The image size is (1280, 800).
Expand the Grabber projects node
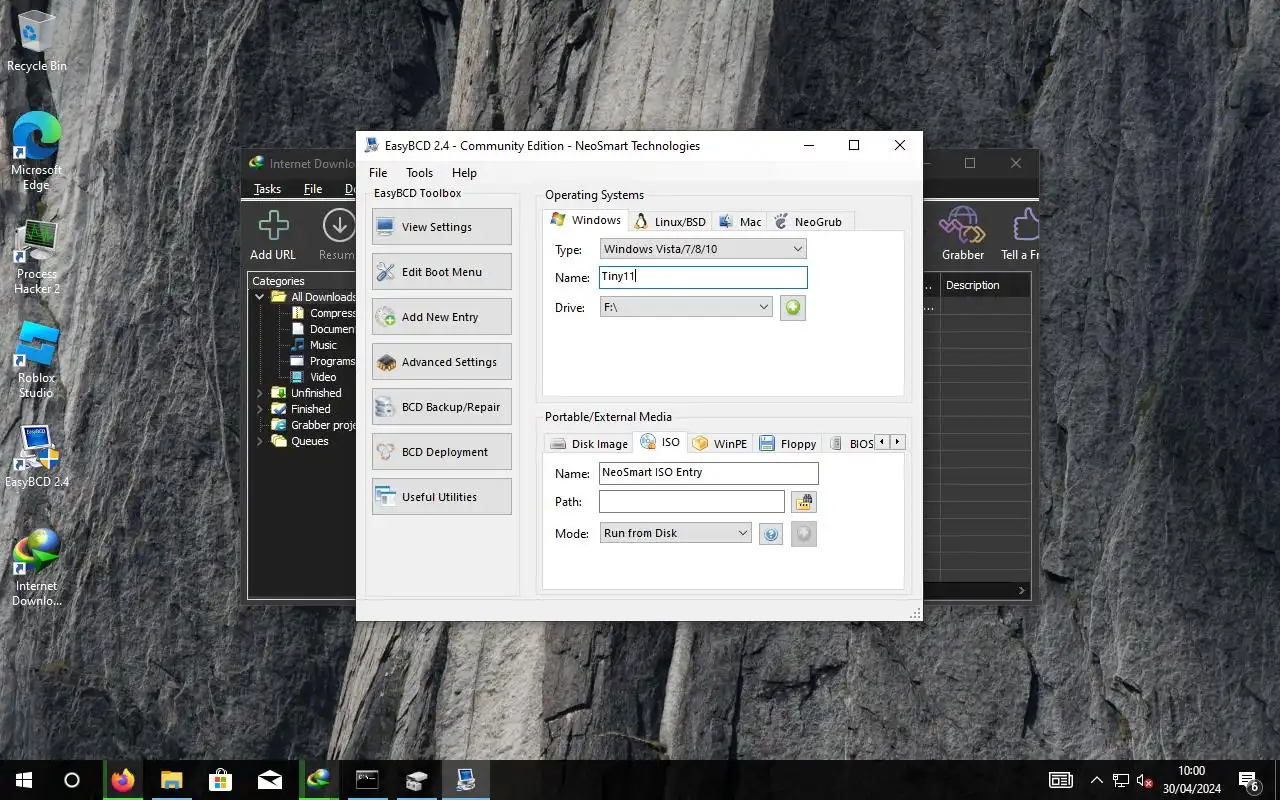(x=260, y=425)
